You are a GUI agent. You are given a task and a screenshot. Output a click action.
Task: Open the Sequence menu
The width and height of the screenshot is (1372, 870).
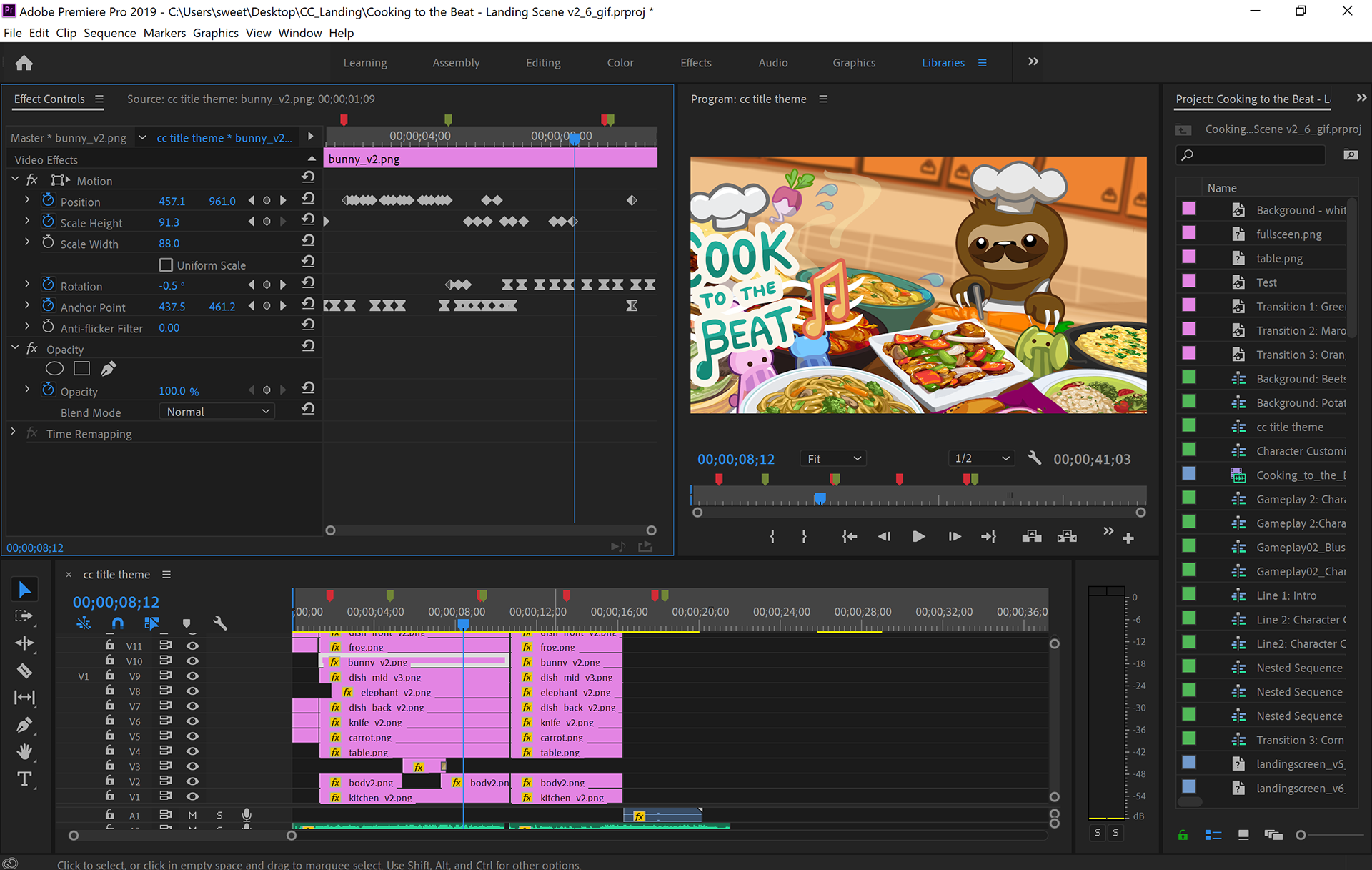coord(109,33)
